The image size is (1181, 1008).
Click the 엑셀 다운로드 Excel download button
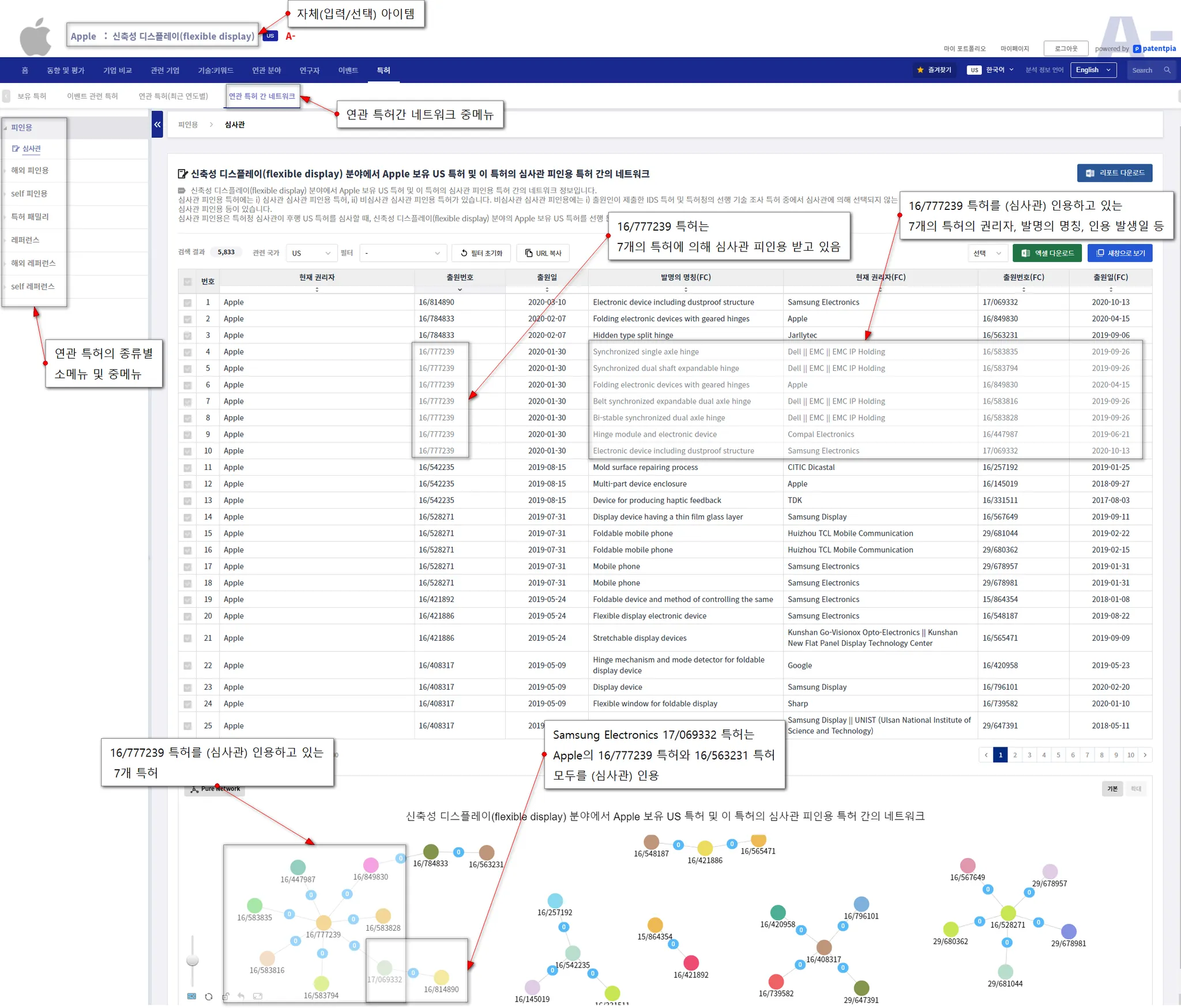pos(1048,253)
